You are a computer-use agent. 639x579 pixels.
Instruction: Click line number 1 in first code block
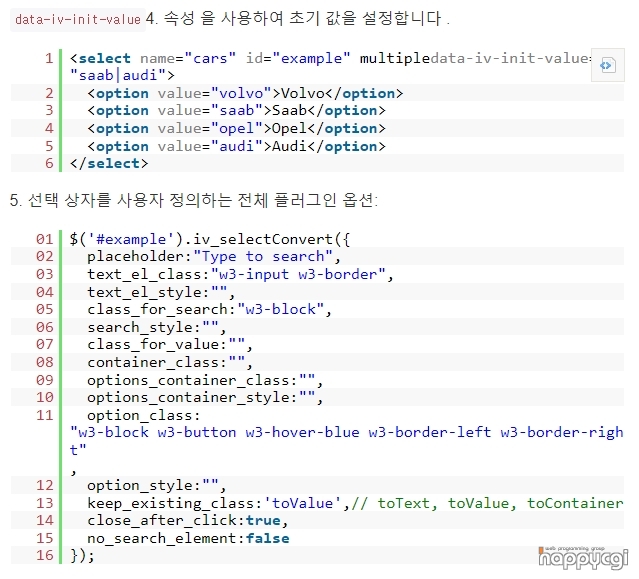pyautogui.click(x=49, y=58)
